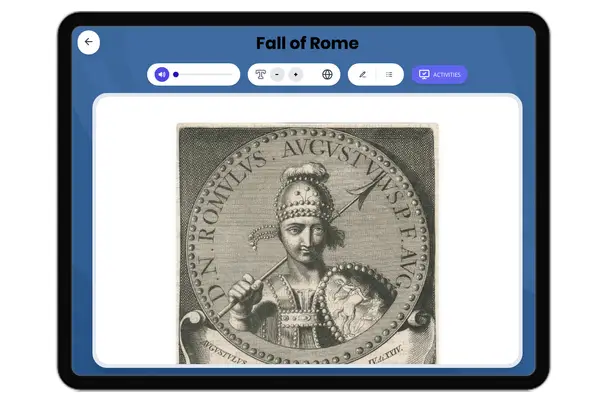Click the monitor icon inside Activities
Screen dimensions: 600x400
tap(424, 74)
